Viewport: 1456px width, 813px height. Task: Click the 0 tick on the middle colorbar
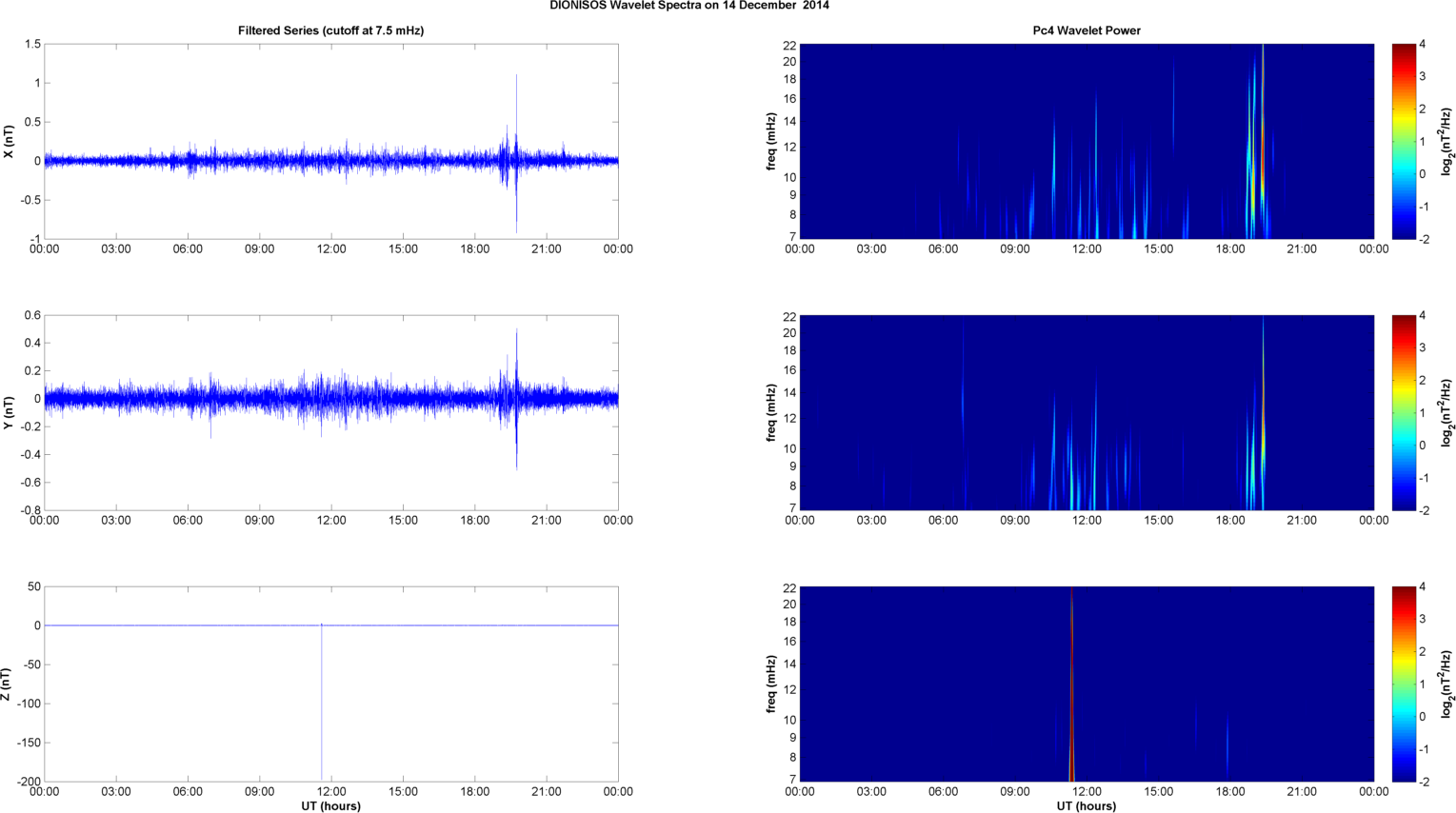pyautogui.click(x=1423, y=446)
